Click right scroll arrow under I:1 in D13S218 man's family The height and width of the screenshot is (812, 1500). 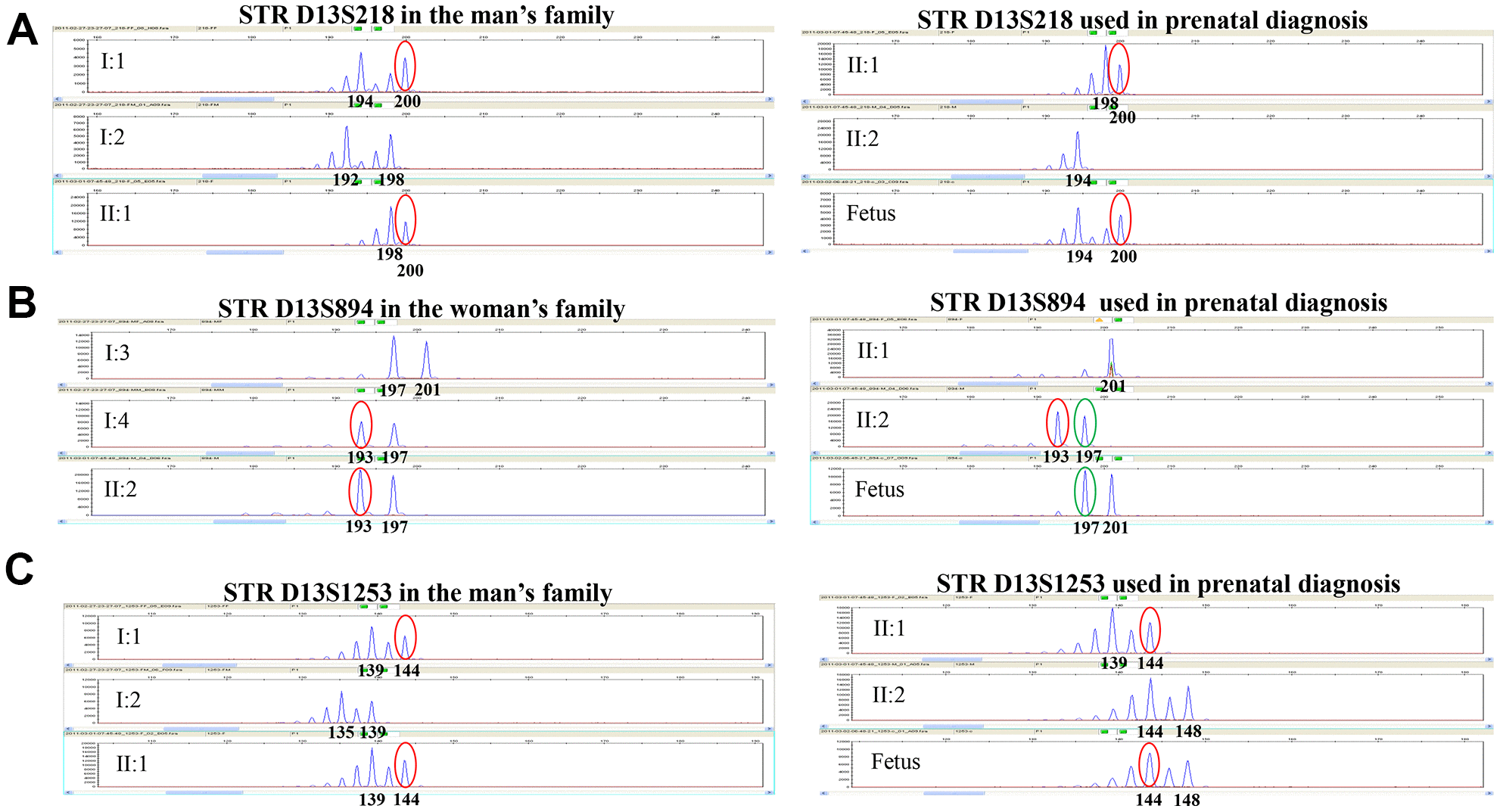tap(770, 99)
